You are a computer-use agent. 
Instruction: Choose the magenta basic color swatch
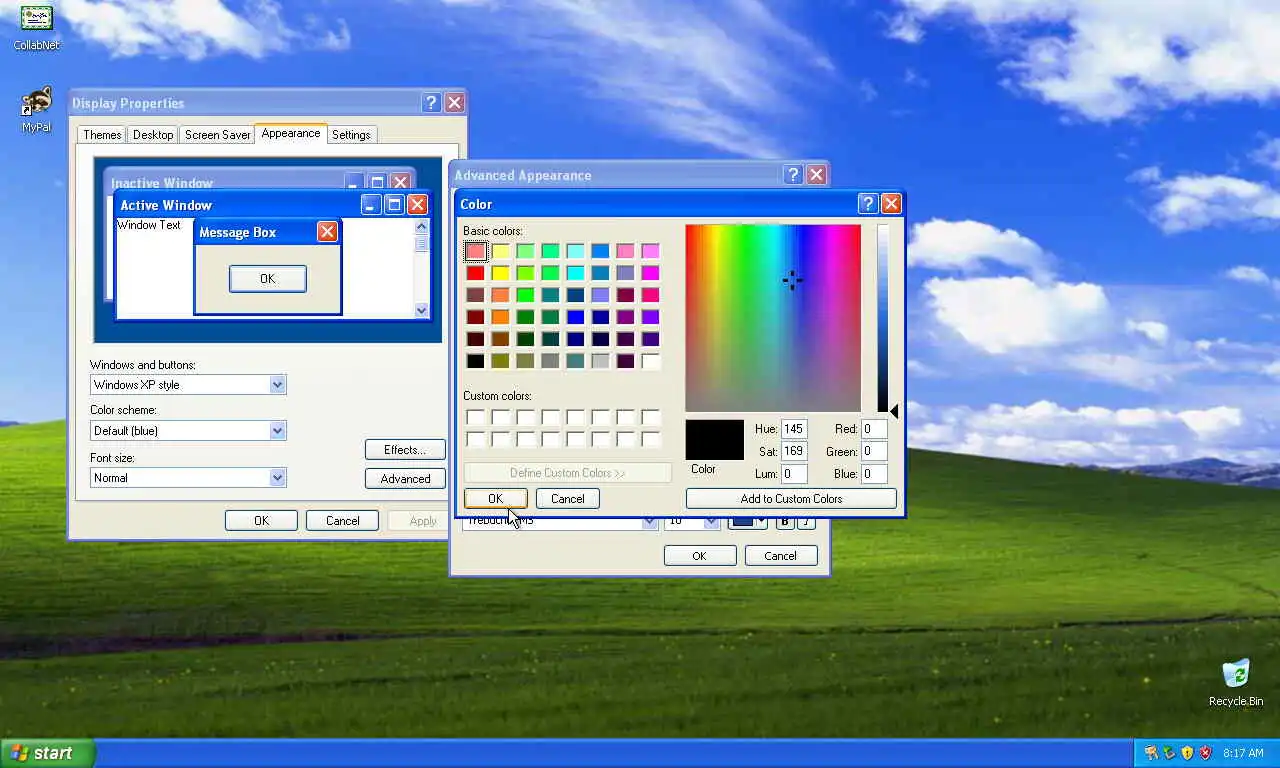(650, 273)
